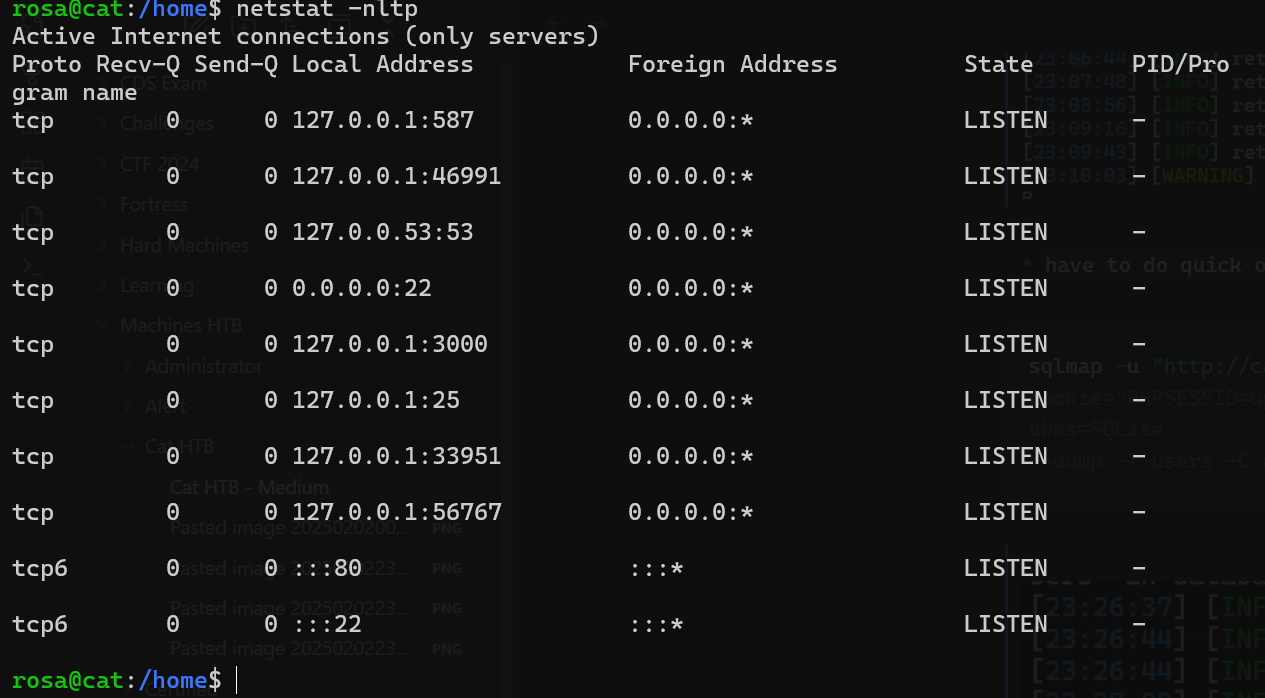The width and height of the screenshot is (1265, 698).
Task: Open the first Pasted image PNG file
Action: (x=290, y=528)
